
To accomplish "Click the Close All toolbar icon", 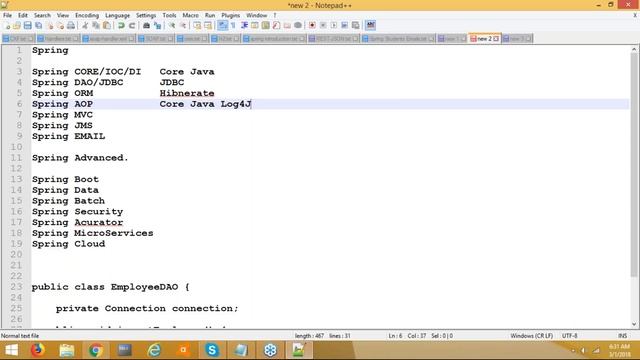I will click(60, 25).
